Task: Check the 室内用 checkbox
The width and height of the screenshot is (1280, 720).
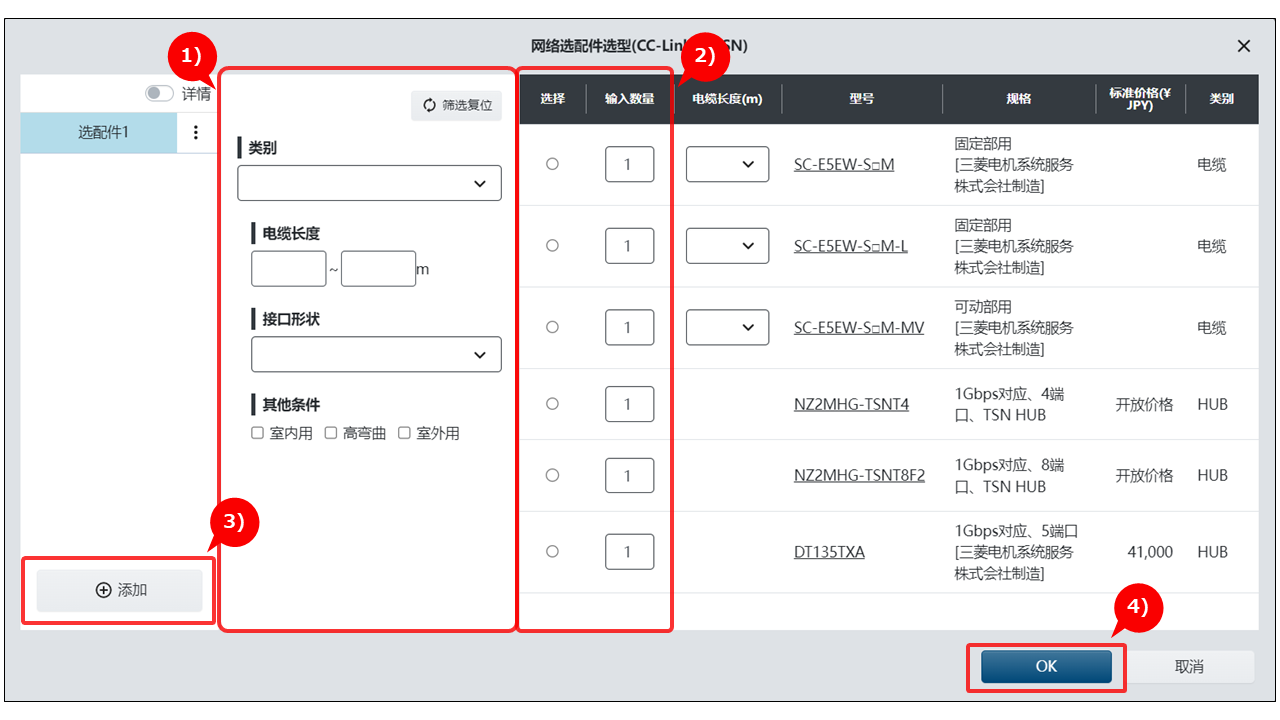Action: [258, 433]
